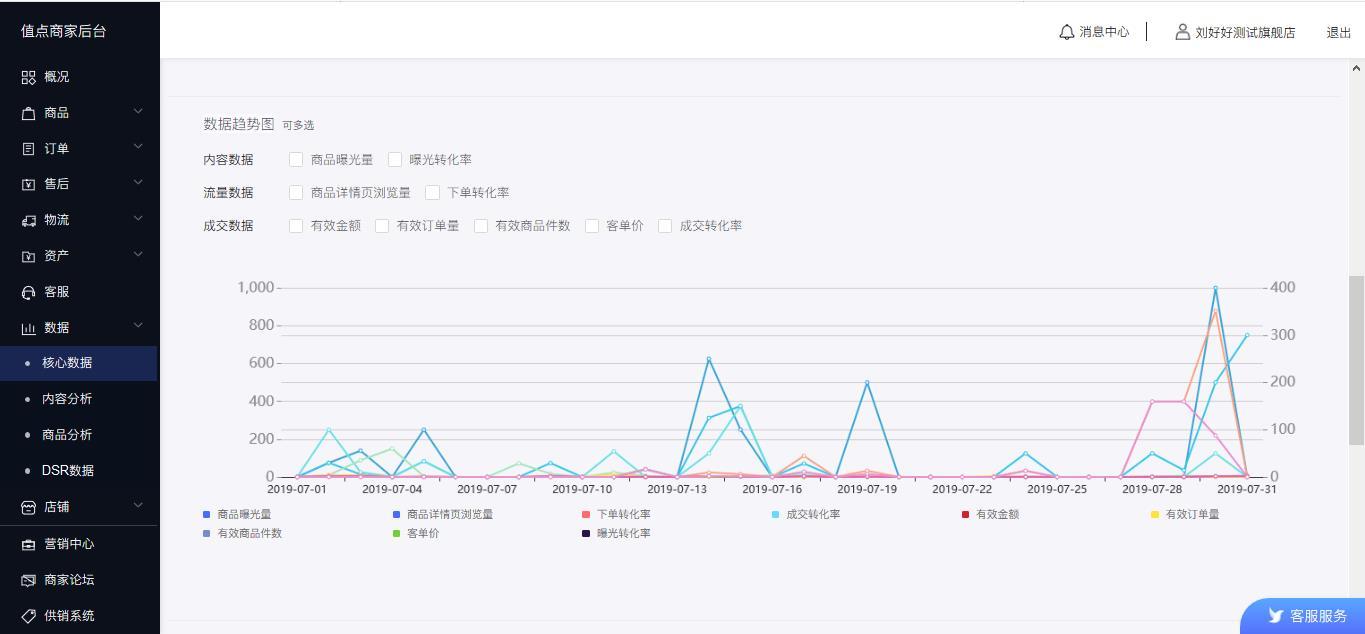The image size is (1365, 634).
Task: Enable the 客单价 checkbox
Action: coord(592,225)
